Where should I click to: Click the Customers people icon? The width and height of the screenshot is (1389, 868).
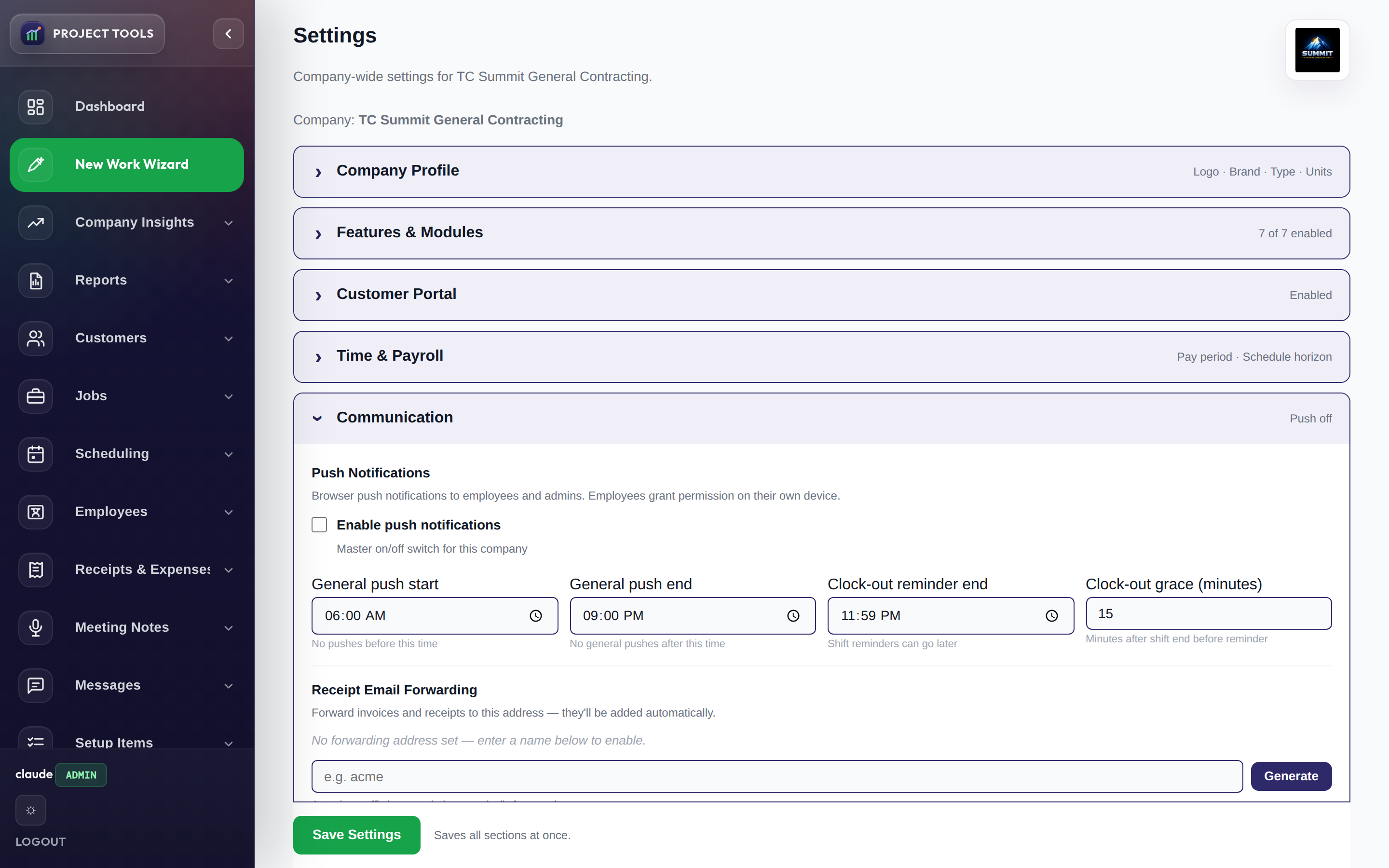36,338
